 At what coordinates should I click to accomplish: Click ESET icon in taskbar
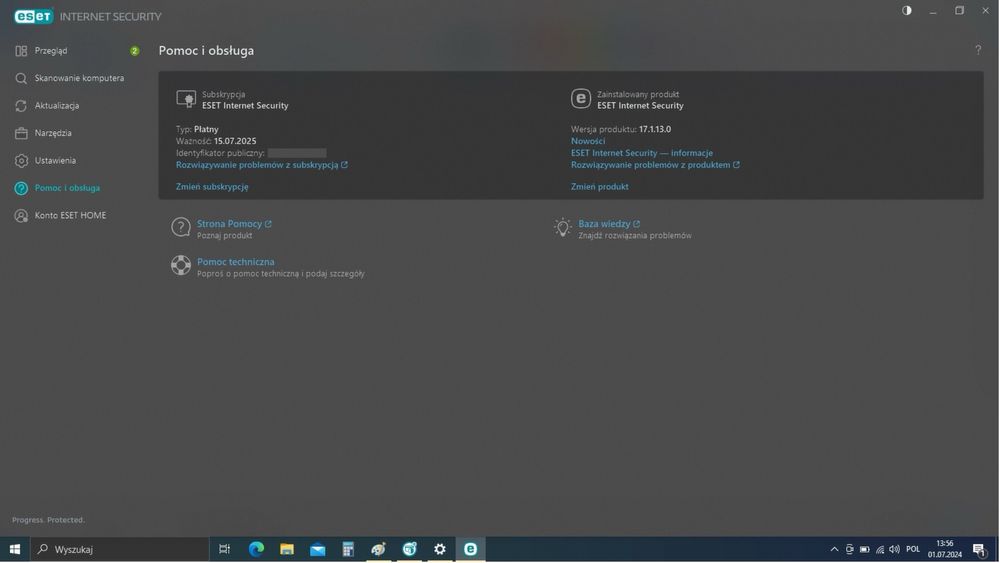point(470,549)
